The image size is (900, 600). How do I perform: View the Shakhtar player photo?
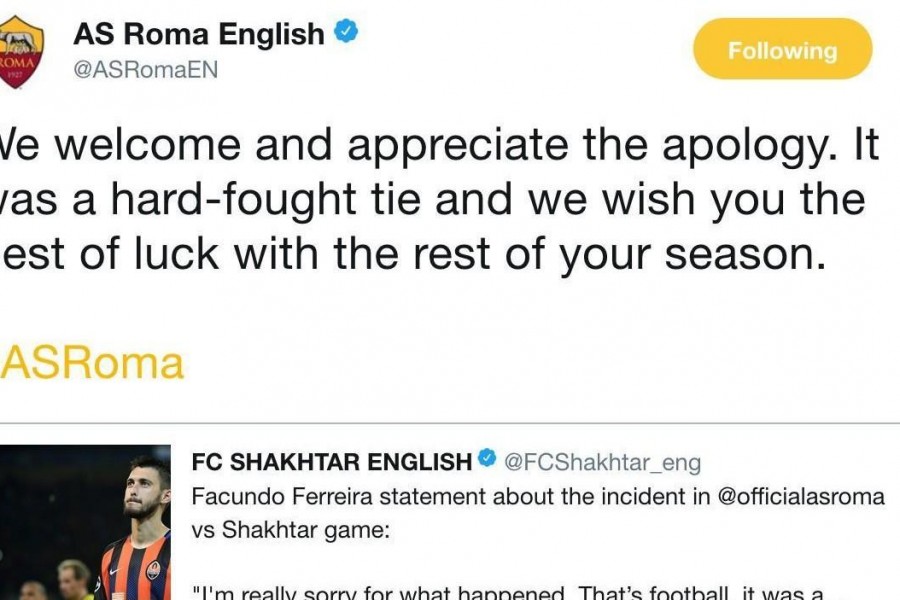pos(86,522)
